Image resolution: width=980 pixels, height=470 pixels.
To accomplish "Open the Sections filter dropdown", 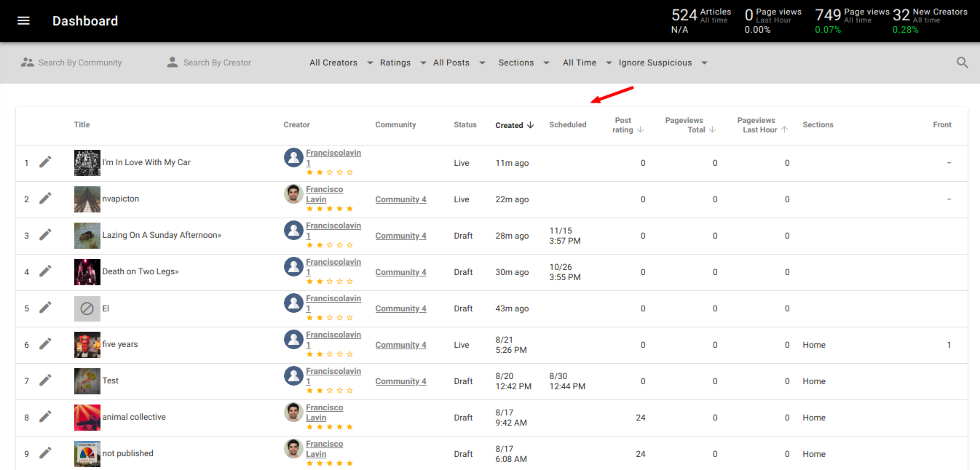I will point(522,63).
